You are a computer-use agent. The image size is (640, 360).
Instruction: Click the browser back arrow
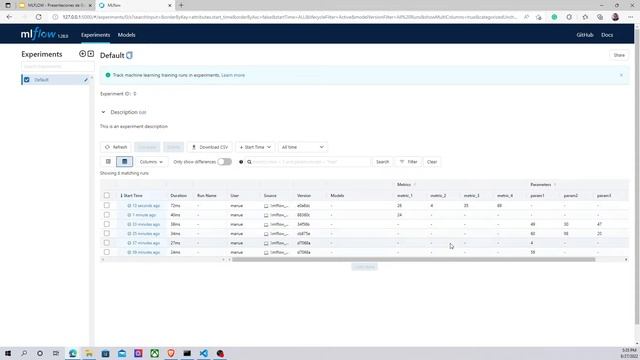pos(9,17)
